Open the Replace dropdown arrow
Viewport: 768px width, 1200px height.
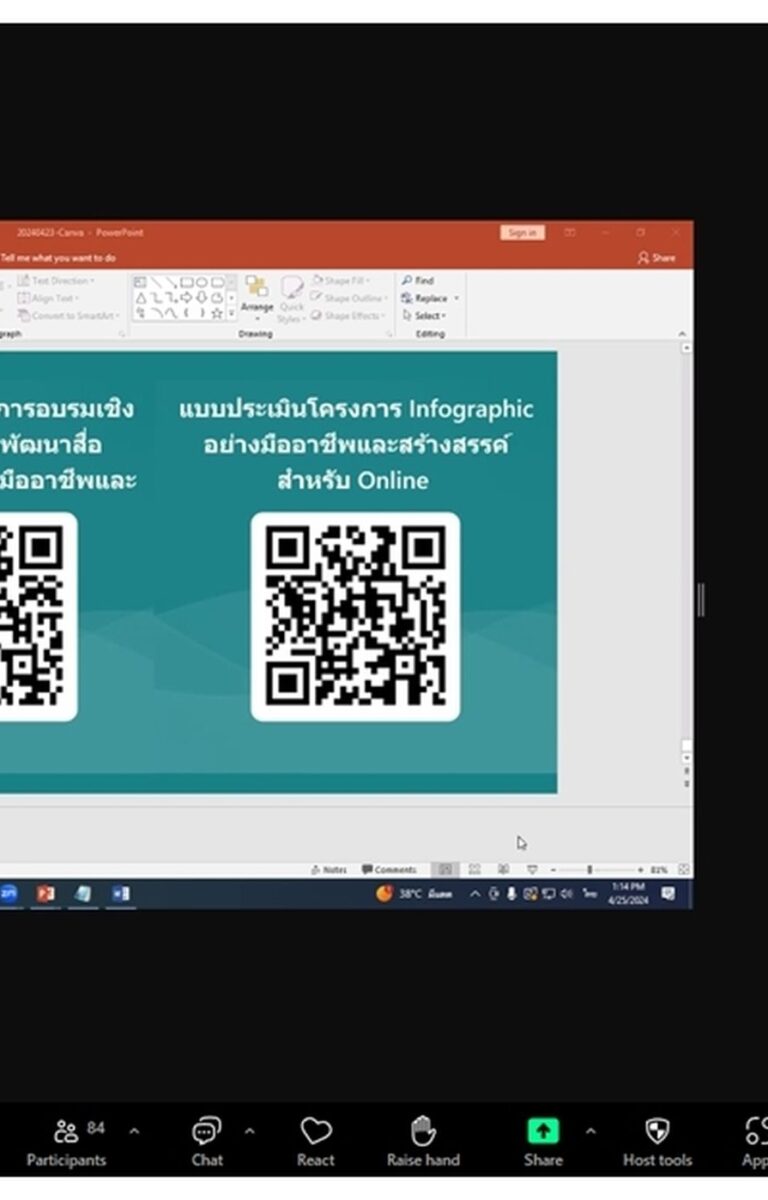[x=457, y=298]
